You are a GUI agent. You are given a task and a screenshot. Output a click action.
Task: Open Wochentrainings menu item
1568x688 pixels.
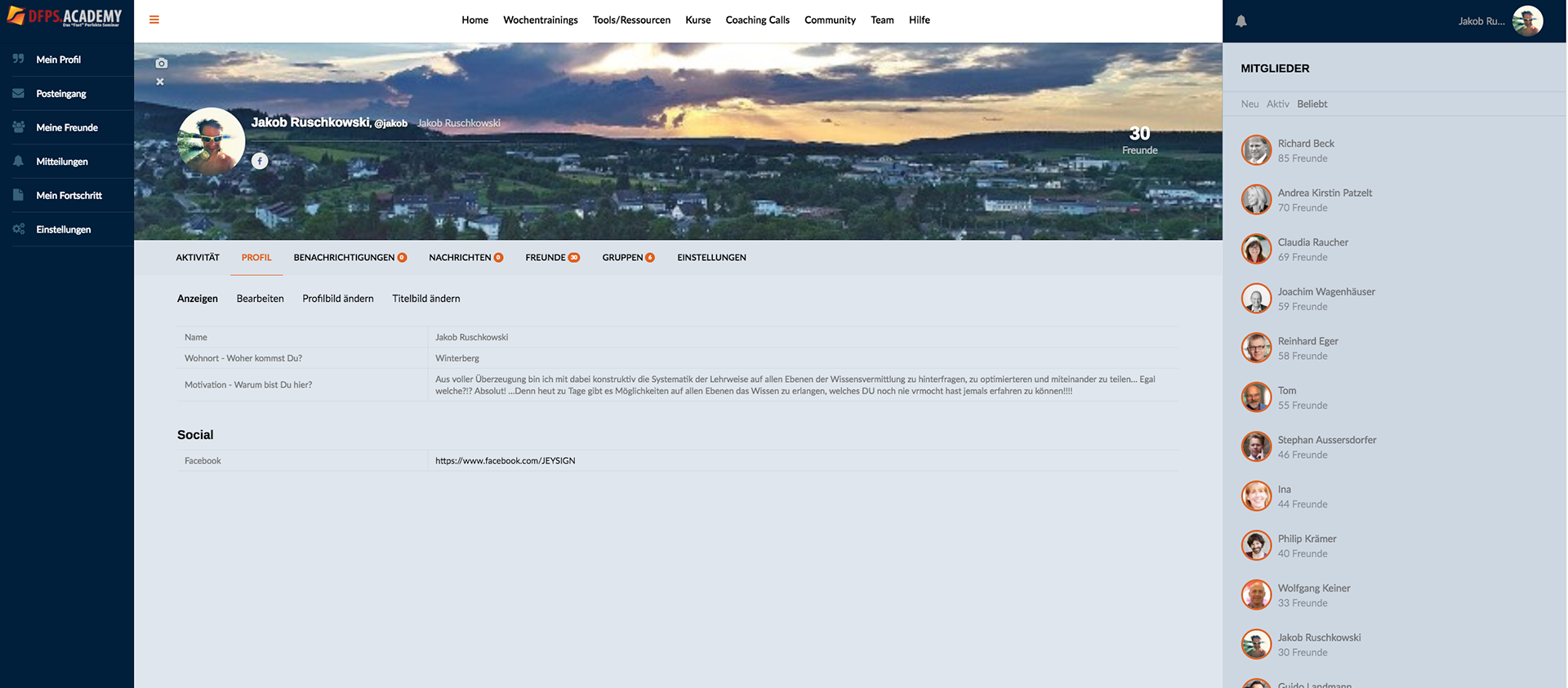pyautogui.click(x=541, y=20)
